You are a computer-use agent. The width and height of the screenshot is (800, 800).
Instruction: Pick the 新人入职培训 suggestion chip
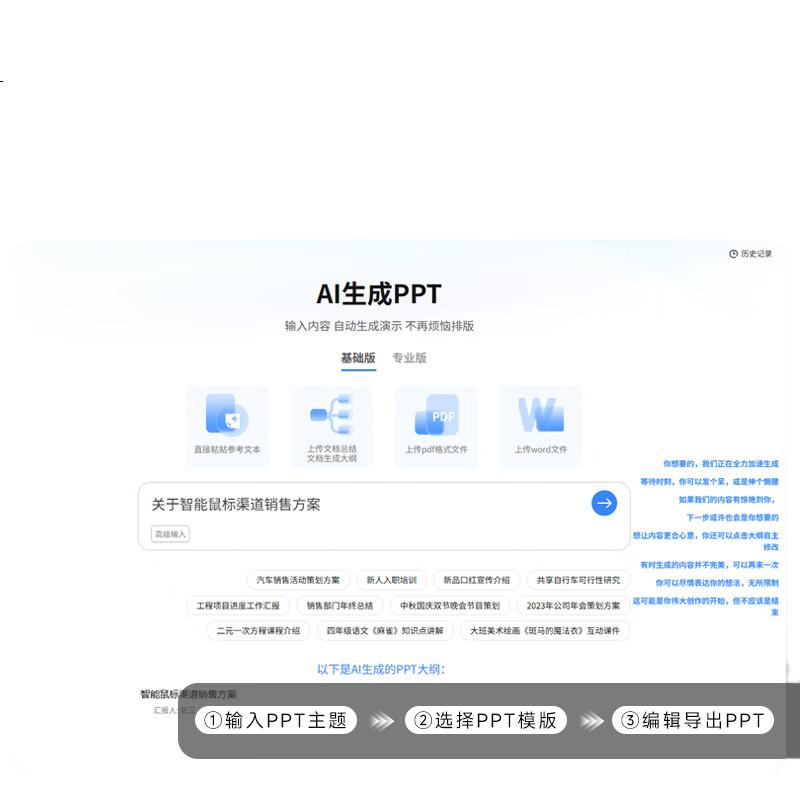point(391,580)
